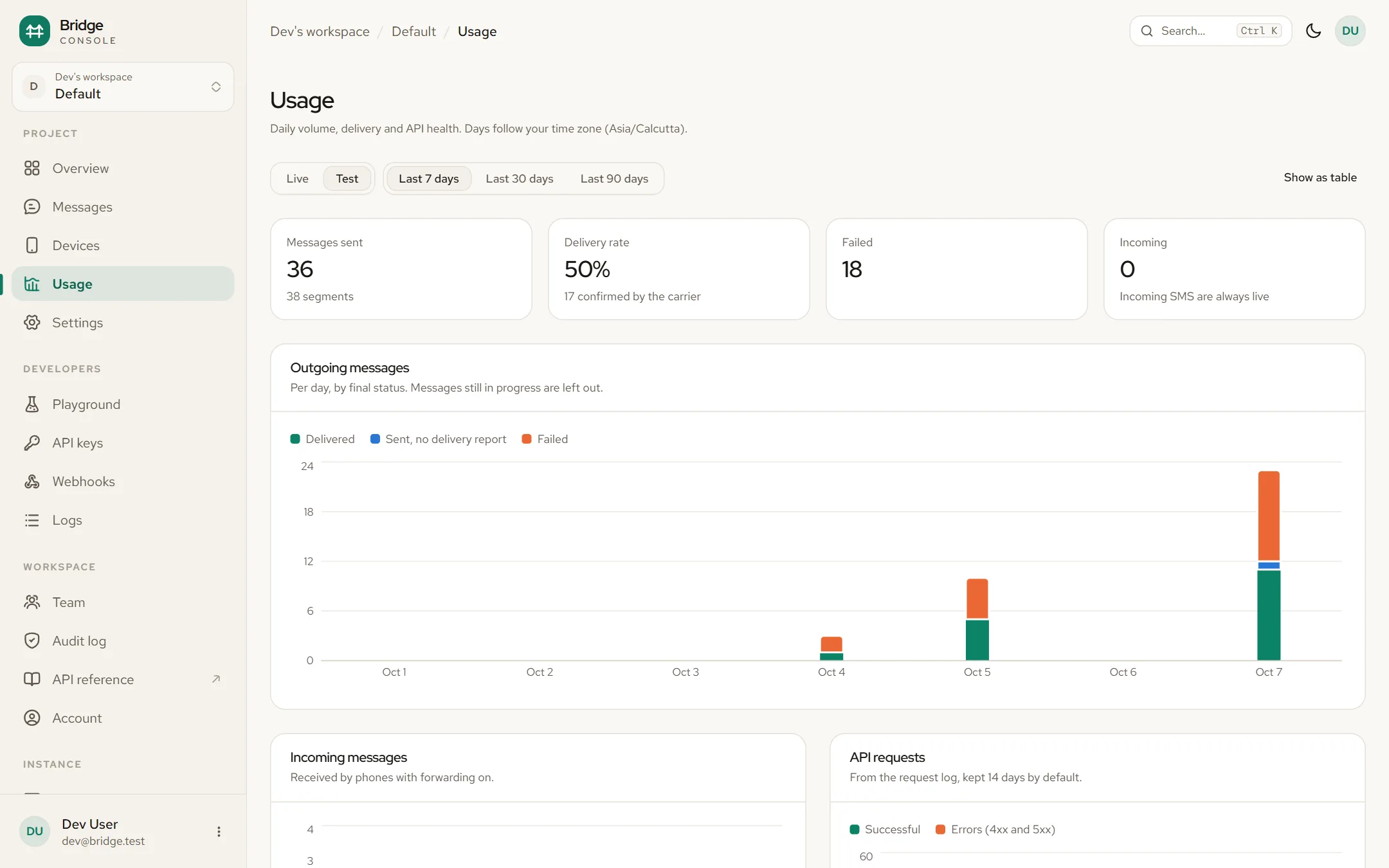Go to Dev's workspace breadcrumb
The image size is (1389, 868).
(x=320, y=32)
